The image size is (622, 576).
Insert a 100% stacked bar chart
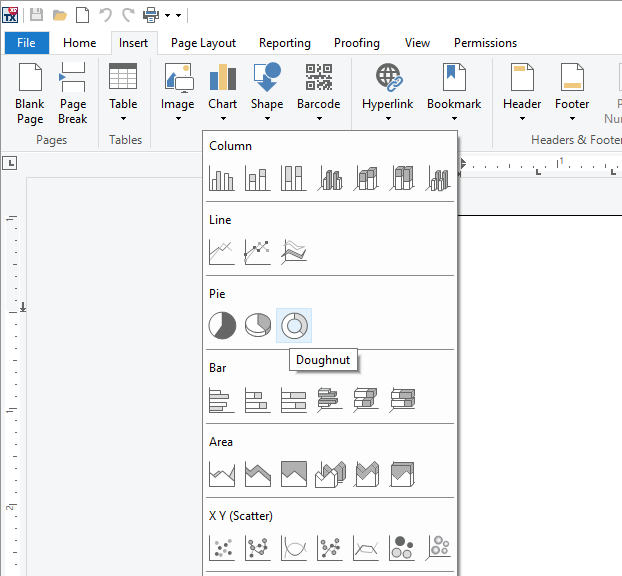tap(294, 399)
